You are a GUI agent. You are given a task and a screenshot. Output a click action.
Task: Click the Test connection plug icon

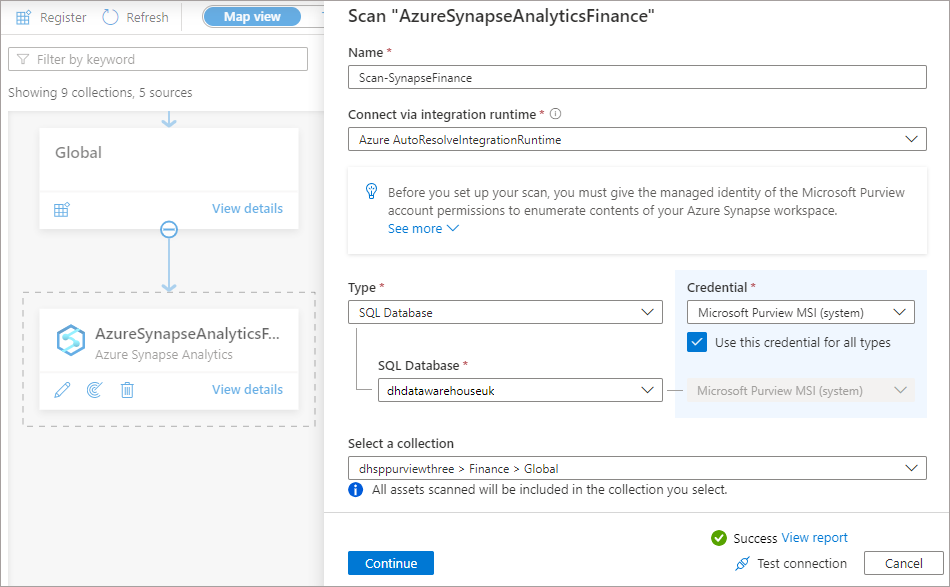click(x=742, y=563)
